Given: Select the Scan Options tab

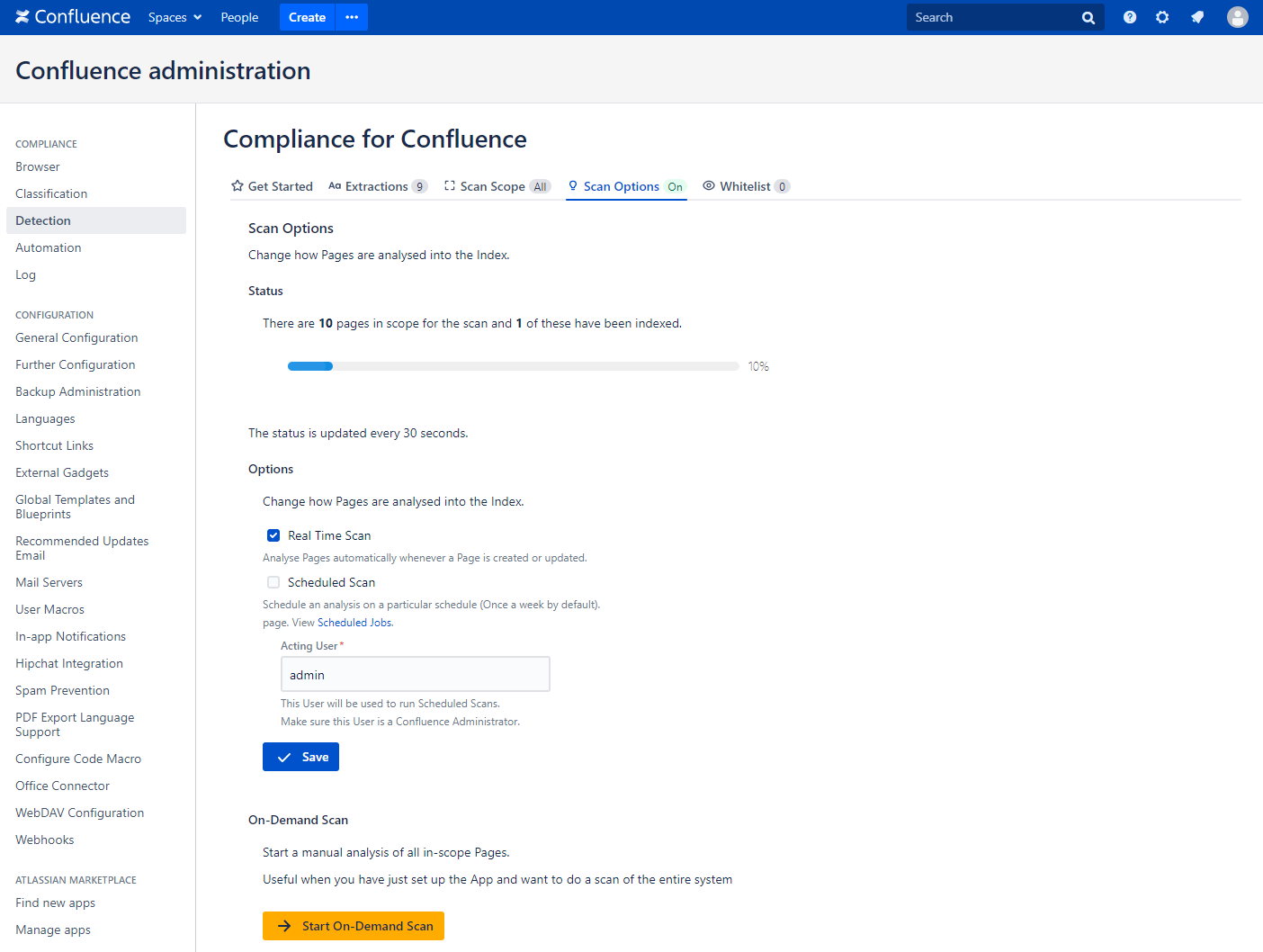Looking at the screenshot, I should pos(626,186).
